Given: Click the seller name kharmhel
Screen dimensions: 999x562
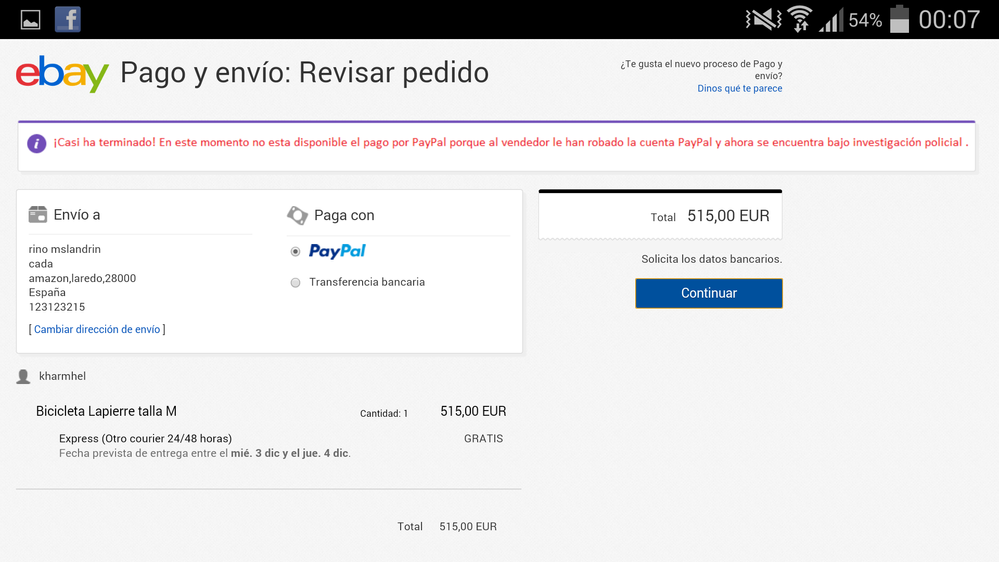Looking at the screenshot, I should 62,376.
